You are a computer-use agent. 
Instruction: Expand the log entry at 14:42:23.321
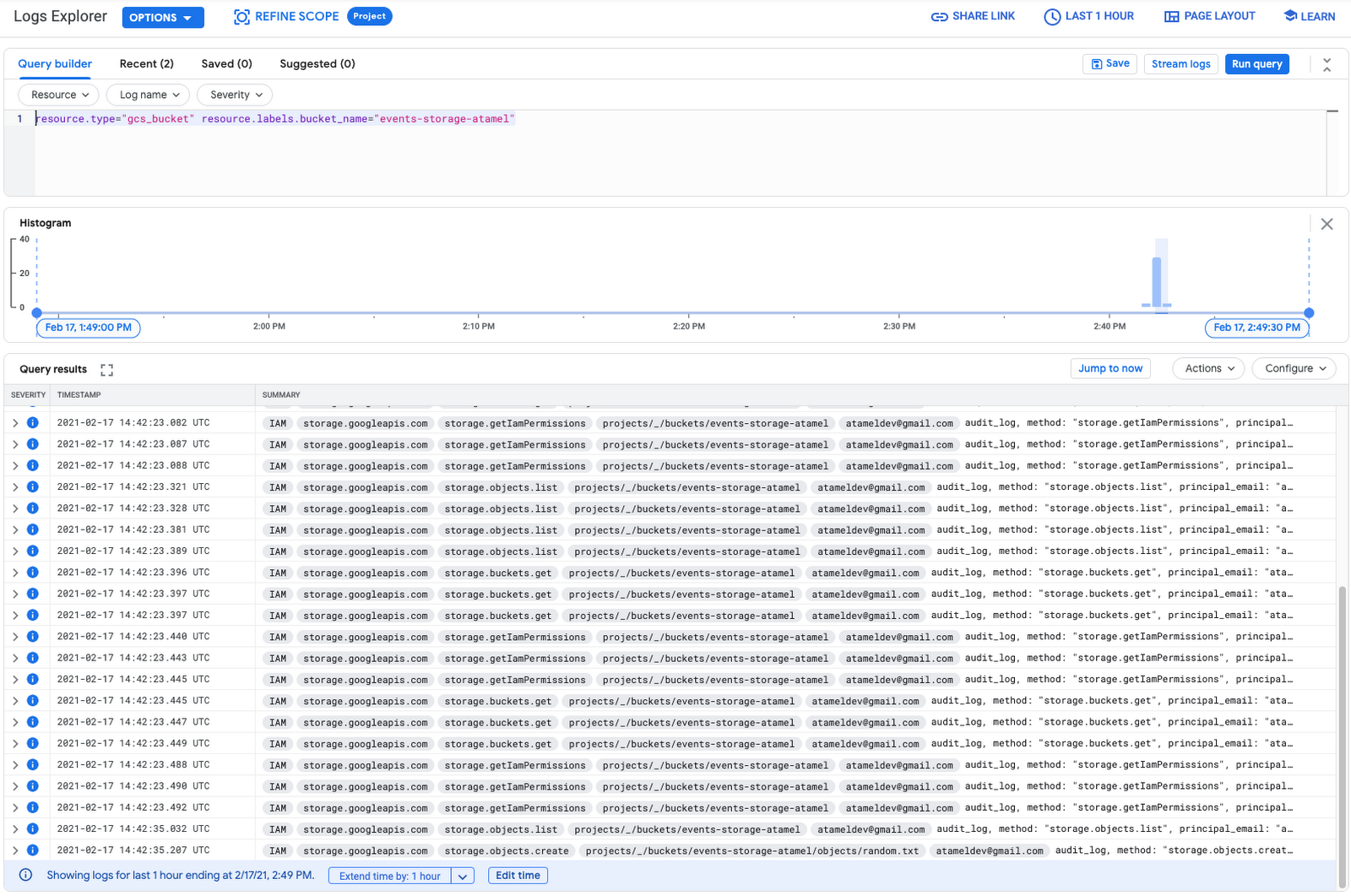pyautogui.click(x=14, y=487)
